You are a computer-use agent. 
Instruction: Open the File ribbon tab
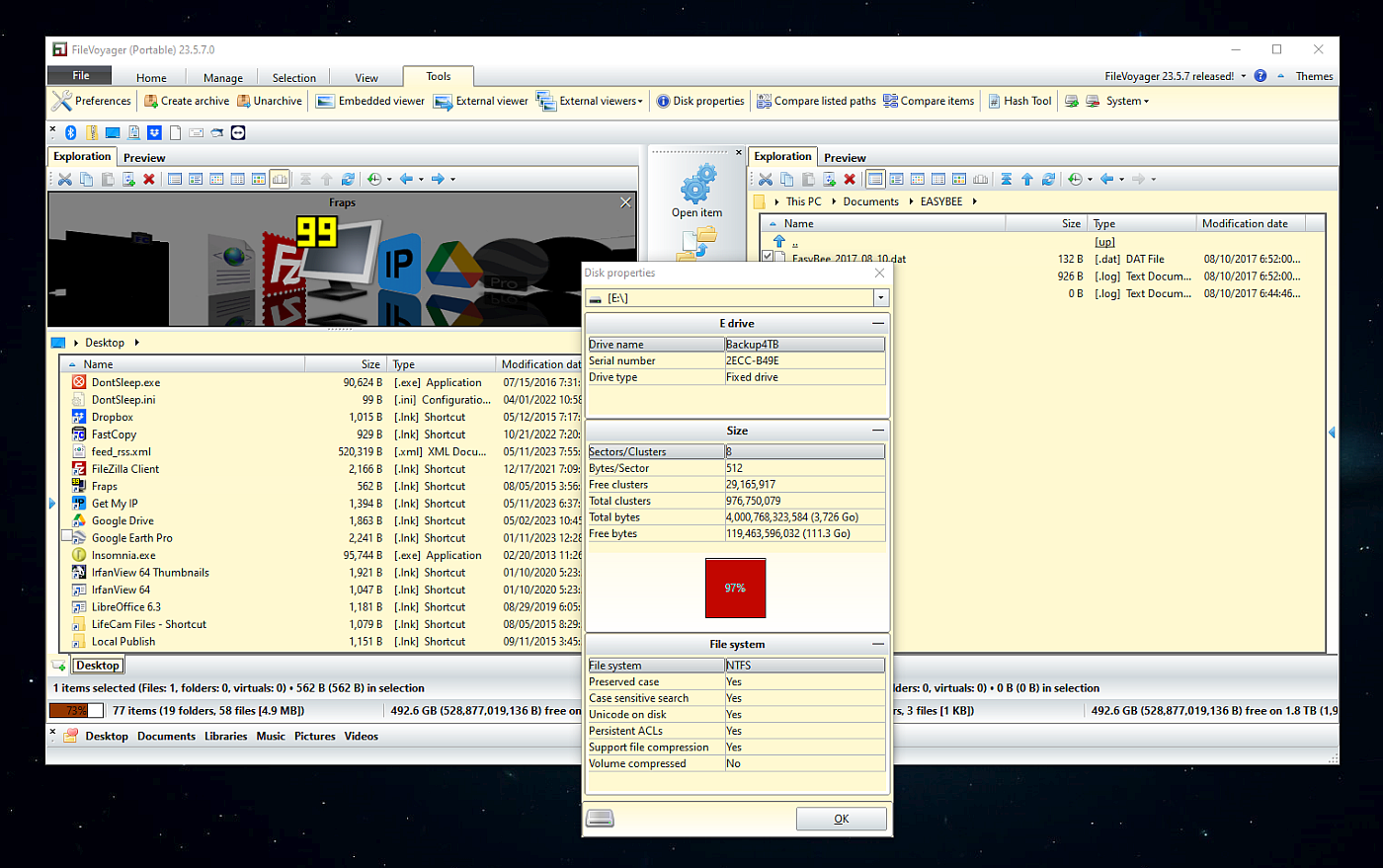81,76
